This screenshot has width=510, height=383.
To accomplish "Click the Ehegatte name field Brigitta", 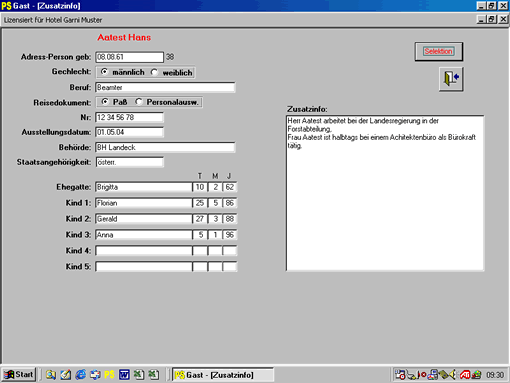I will [144, 187].
